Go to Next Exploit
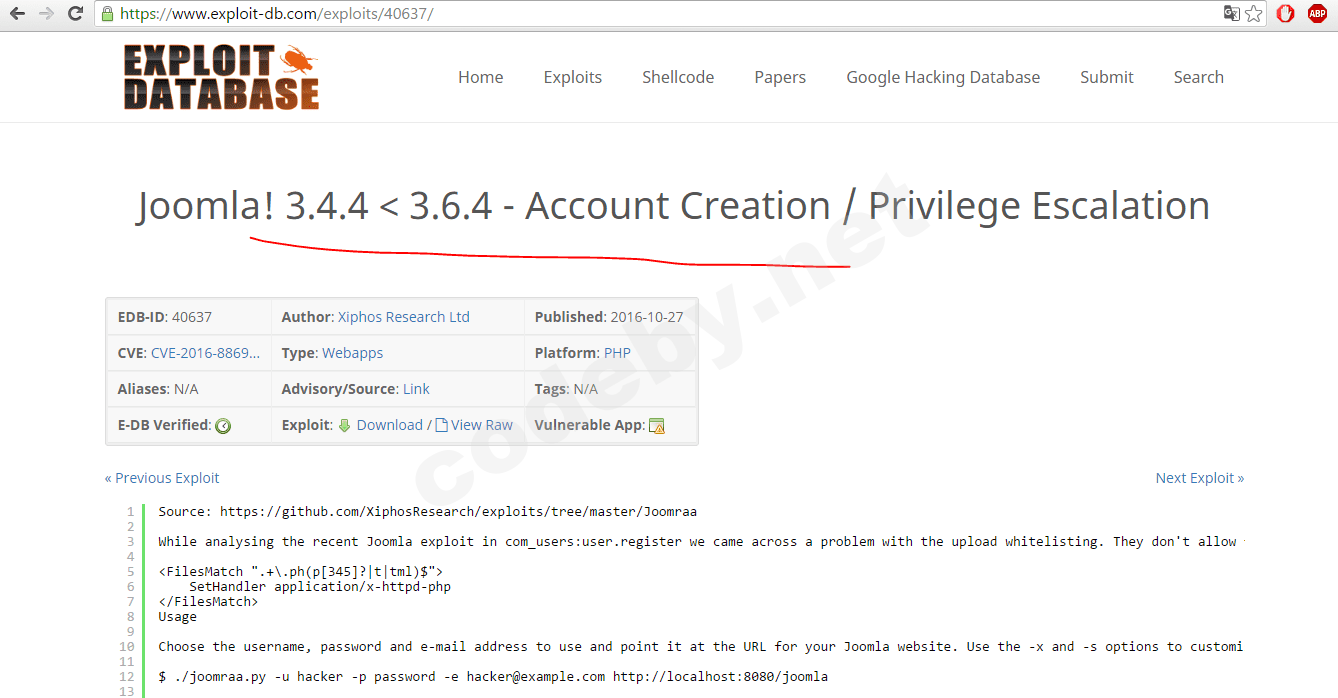Viewport: 1338px width, 698px height. pyautogui.click(x=1200, y=478)
